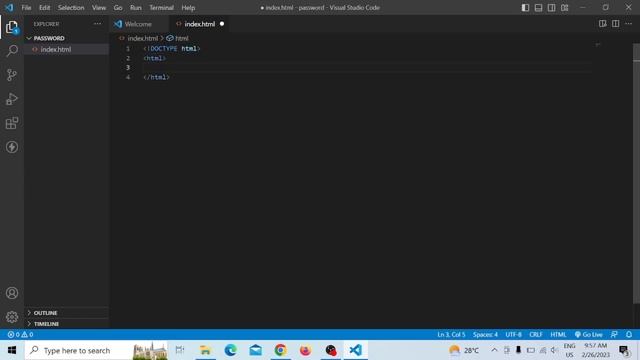Open the Manage gear icon
640x360 pixels.
(x=12, y=317)
